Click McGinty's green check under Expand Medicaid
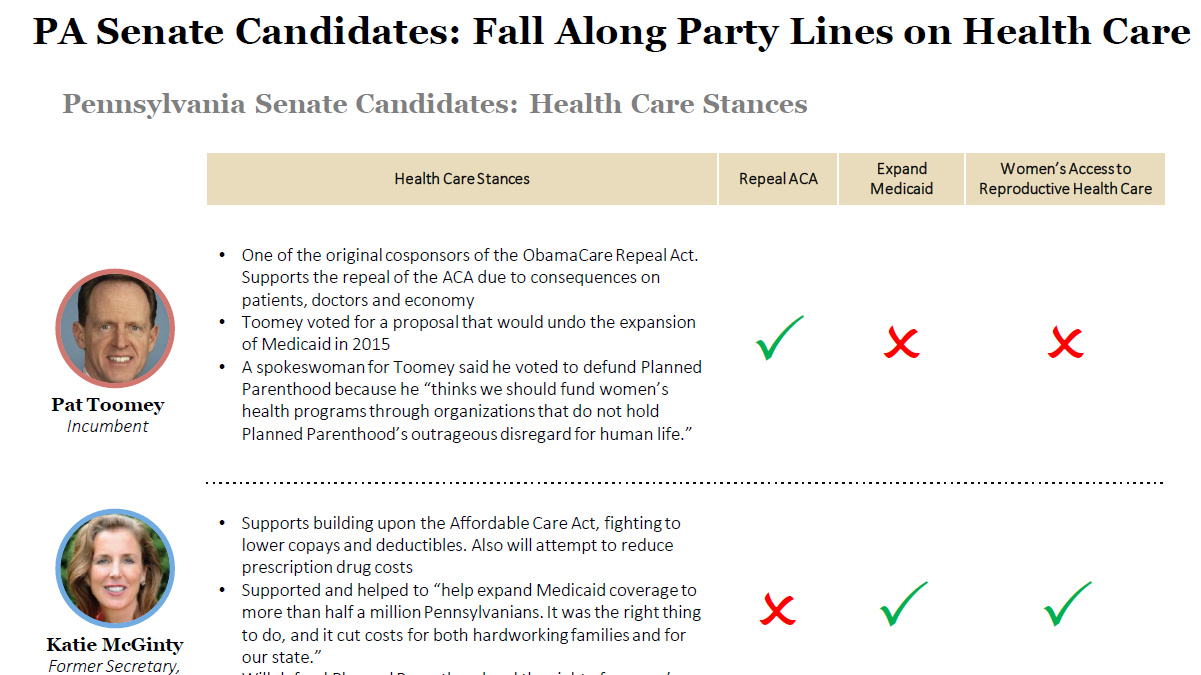Viewport: 1201px width, 675px height. coord(903,605)
